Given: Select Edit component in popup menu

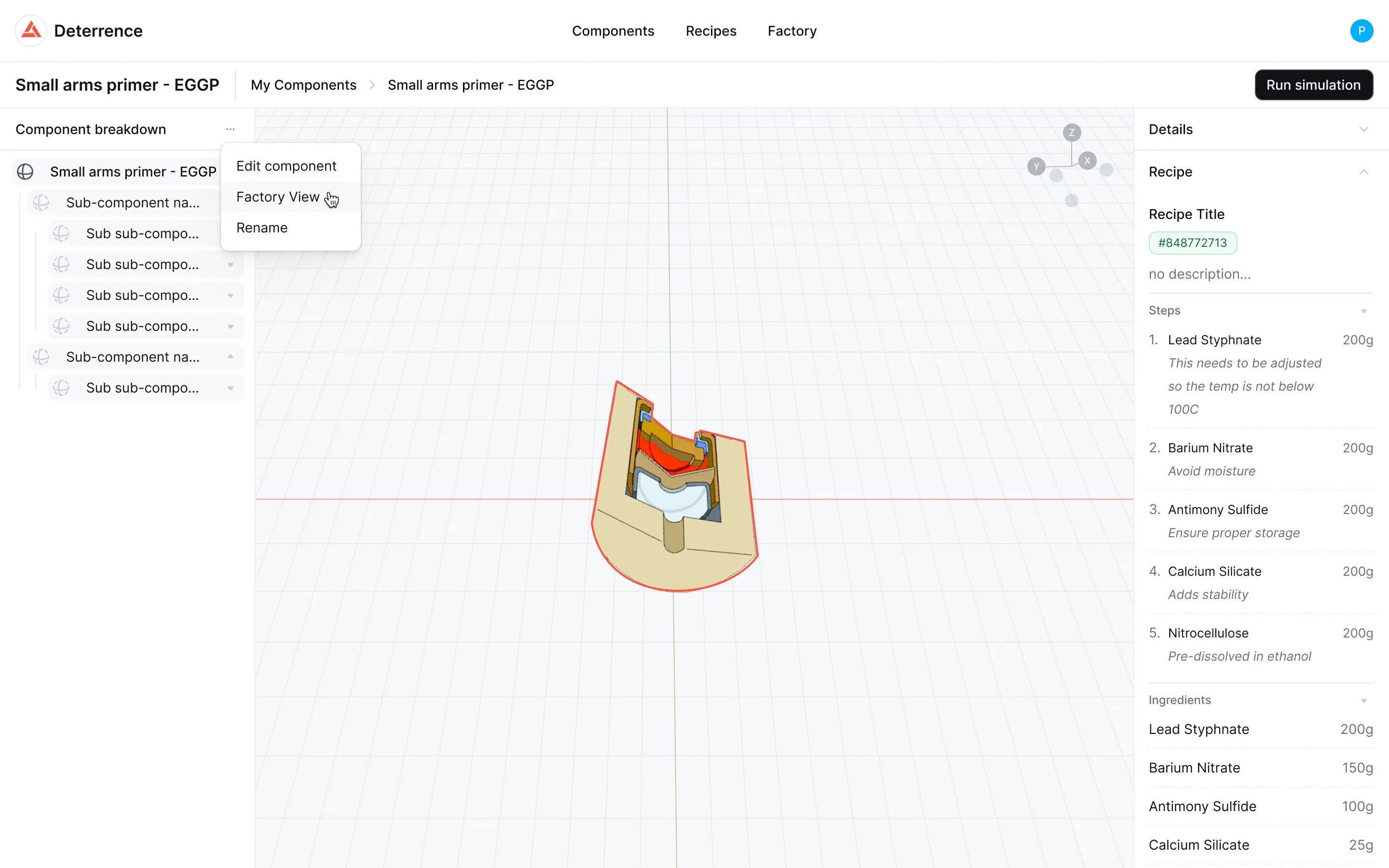Looking at the screenshot, I should click(x=286, y=166).
